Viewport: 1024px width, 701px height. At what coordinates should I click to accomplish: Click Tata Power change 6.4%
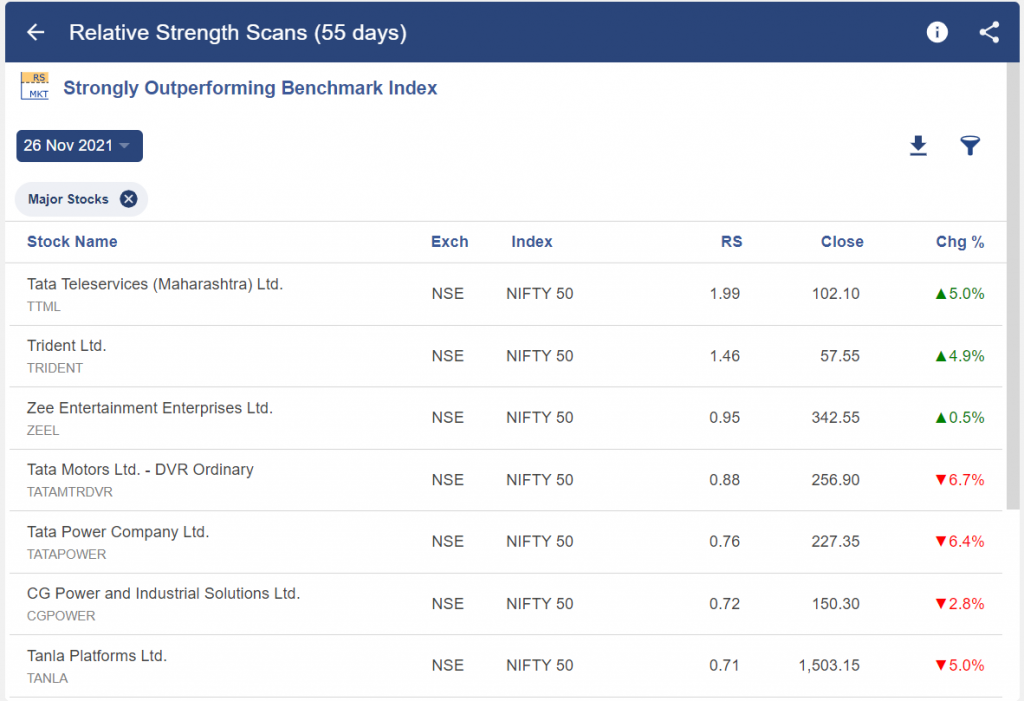pos(959,542)
